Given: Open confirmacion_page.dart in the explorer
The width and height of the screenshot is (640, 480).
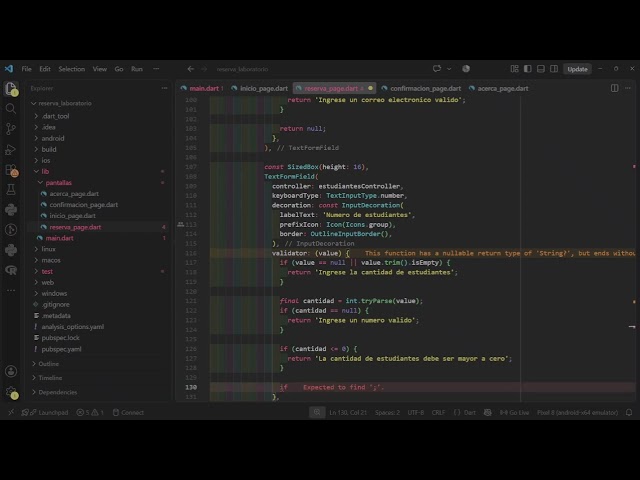Looking at the screenshot, I should 84,204.
